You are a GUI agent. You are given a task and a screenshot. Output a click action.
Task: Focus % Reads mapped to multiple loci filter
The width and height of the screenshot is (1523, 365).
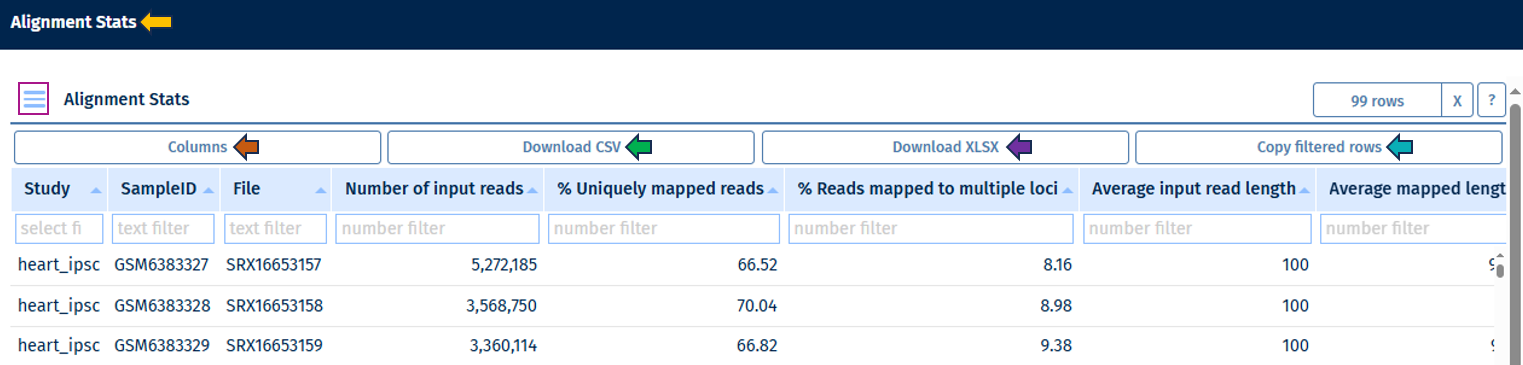click(932, 228)
